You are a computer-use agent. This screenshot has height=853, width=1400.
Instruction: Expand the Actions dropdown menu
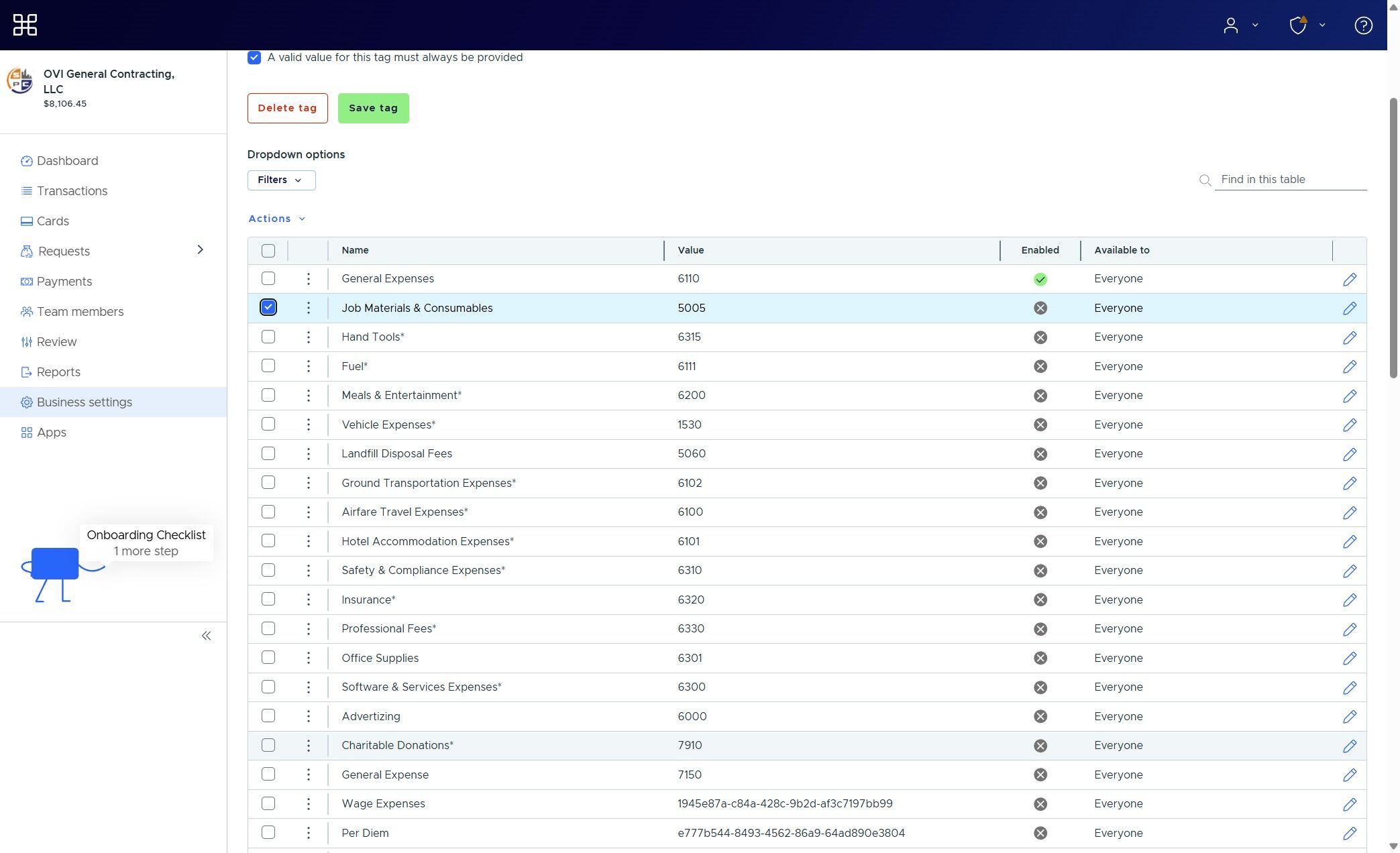277,219
